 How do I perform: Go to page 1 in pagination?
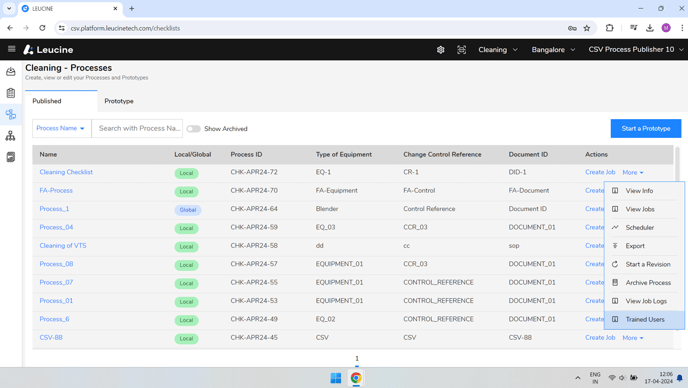pos(357,359)
